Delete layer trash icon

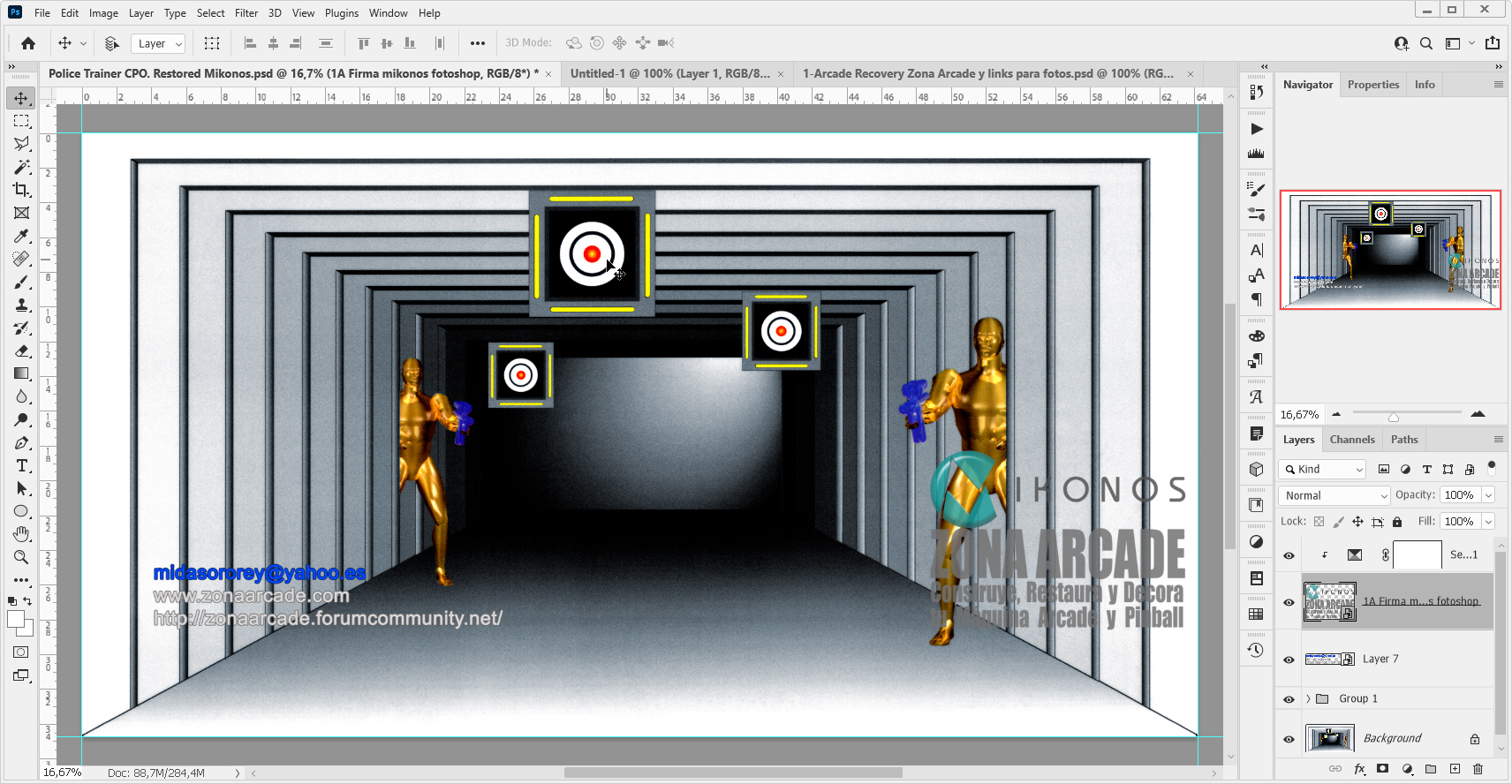click(1478, 769)
